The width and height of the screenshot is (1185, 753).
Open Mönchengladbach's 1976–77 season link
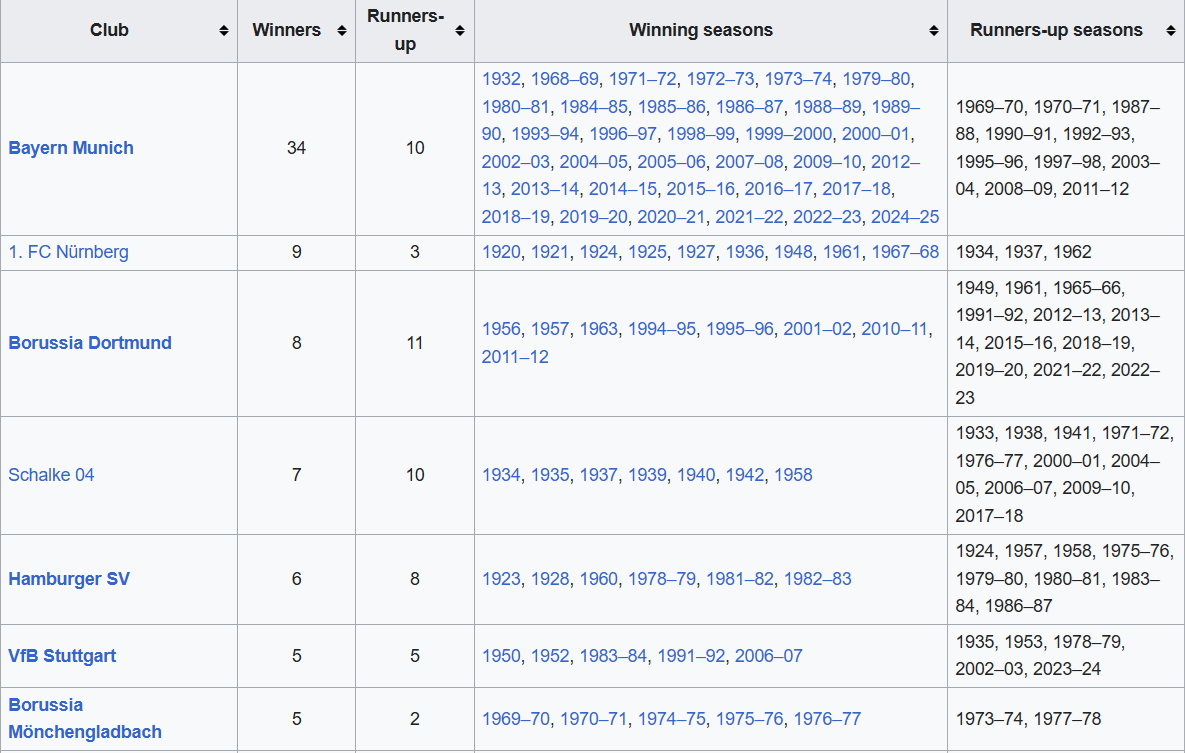[x=827, y=718]
